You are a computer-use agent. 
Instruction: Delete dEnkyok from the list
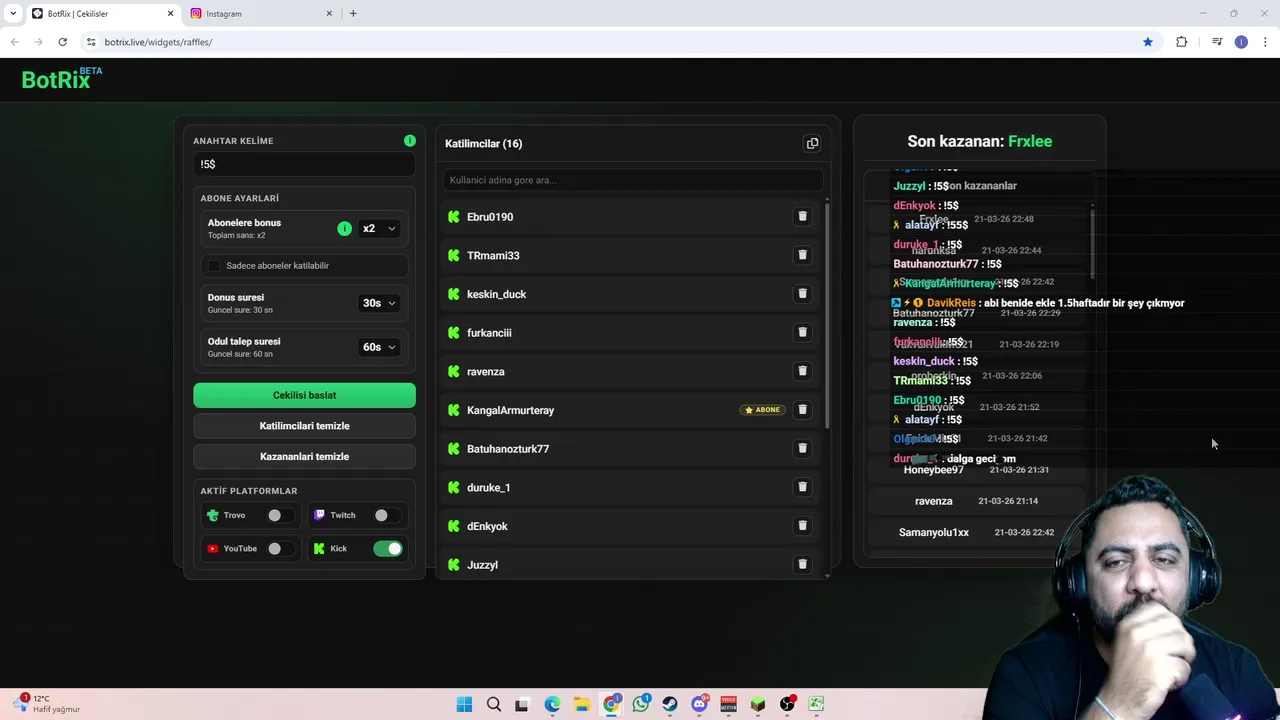[x=802, y=526]
